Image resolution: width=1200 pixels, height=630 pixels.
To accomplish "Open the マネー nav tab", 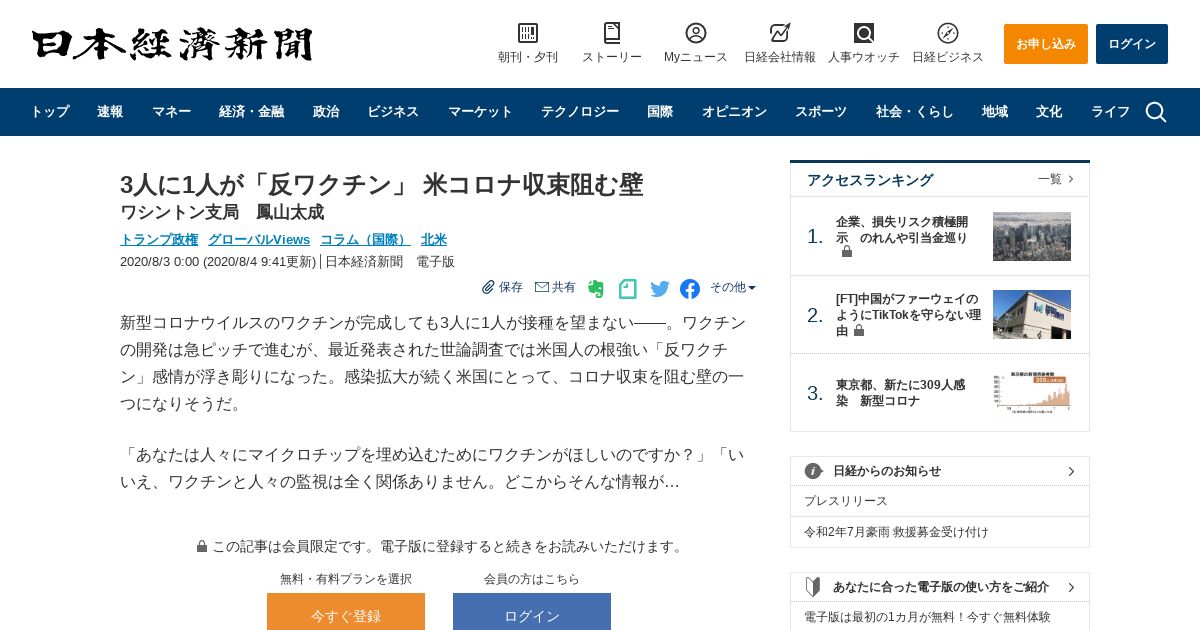I will coord(171,112).
